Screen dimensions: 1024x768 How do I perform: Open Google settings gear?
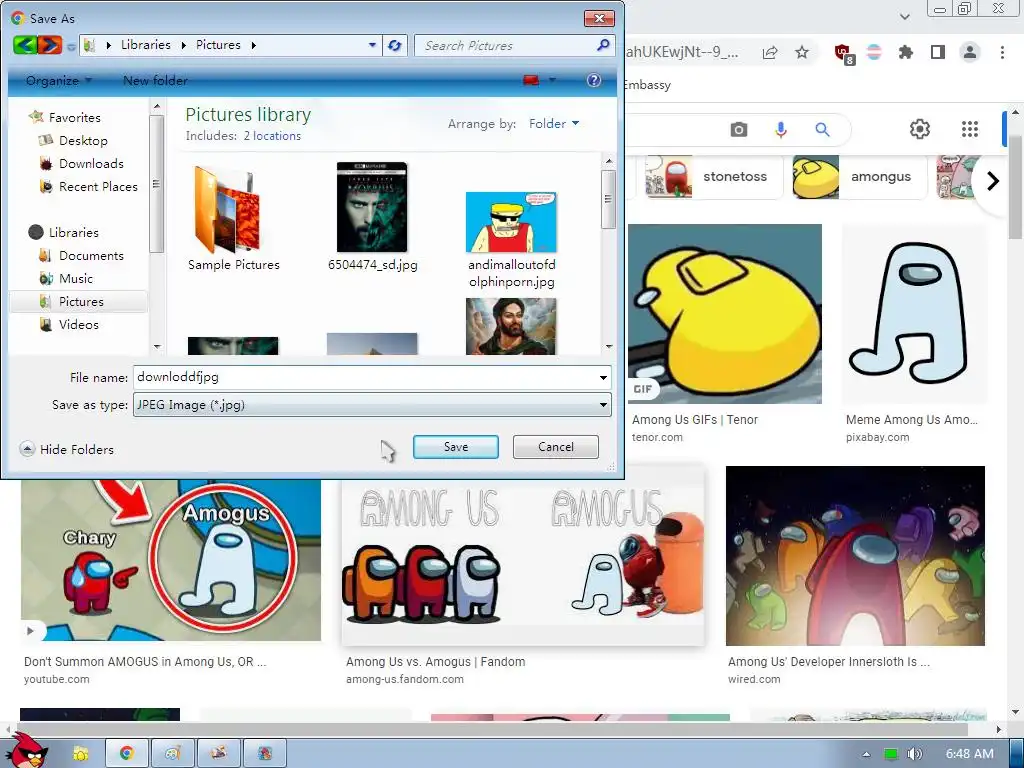click(920, 129)
